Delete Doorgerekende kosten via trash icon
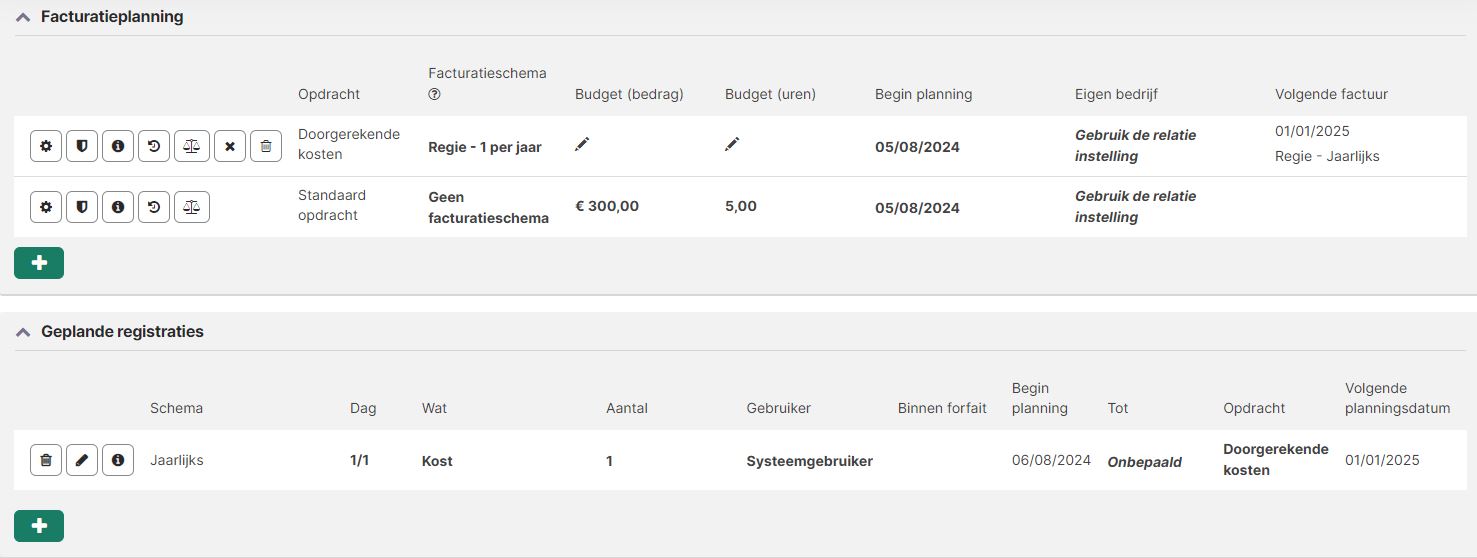The width and height of the screenshot is (1477, 558). (x=265, y=146)
